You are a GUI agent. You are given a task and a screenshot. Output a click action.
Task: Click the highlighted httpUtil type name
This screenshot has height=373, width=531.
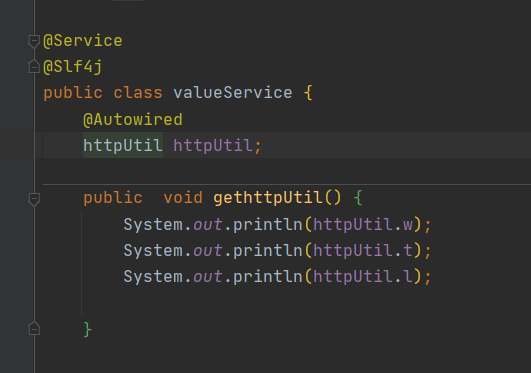[123, 146]
